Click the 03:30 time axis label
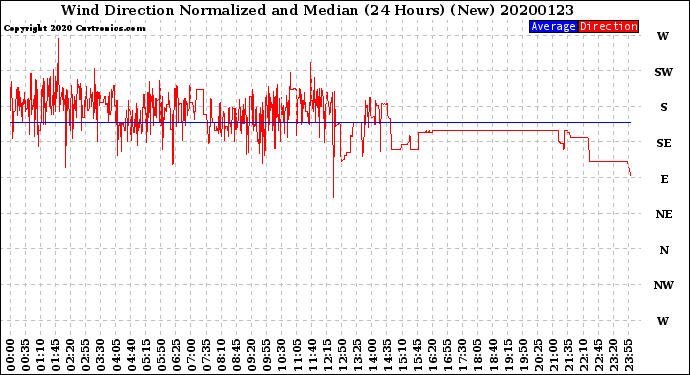The height and width of the screenshot is (375, 690). click(101, 355)
